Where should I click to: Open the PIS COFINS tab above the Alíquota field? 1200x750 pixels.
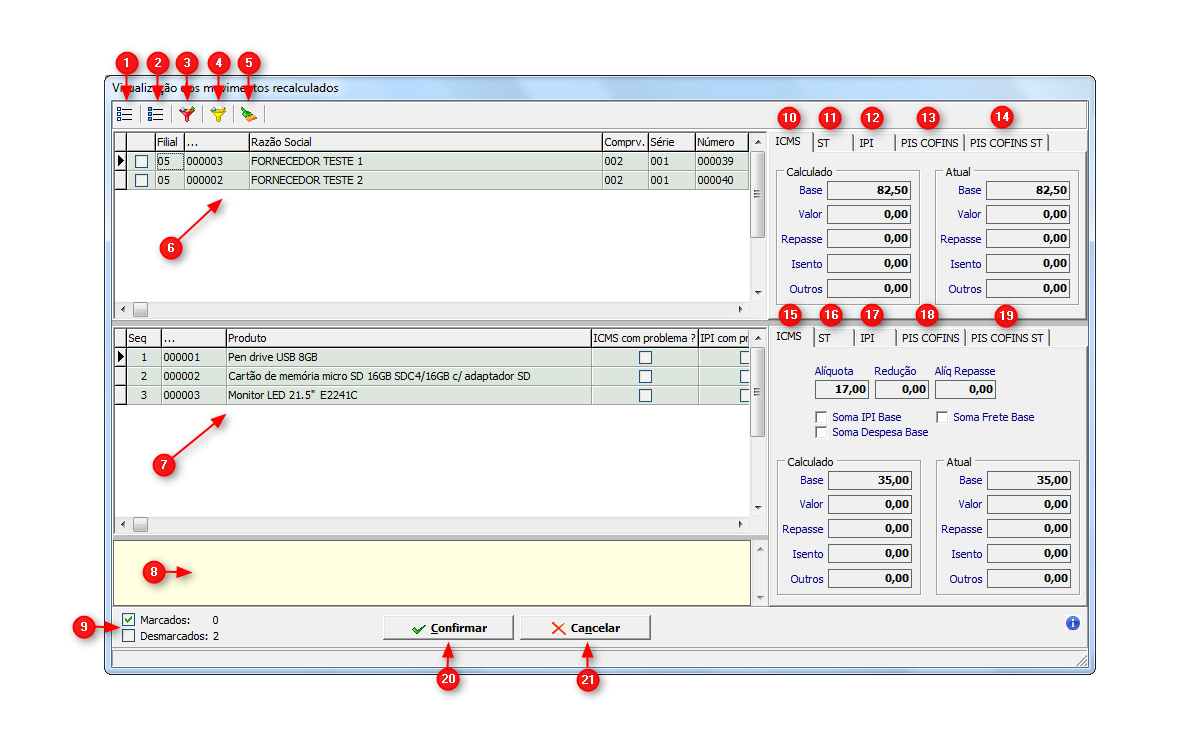pos(929,338)
